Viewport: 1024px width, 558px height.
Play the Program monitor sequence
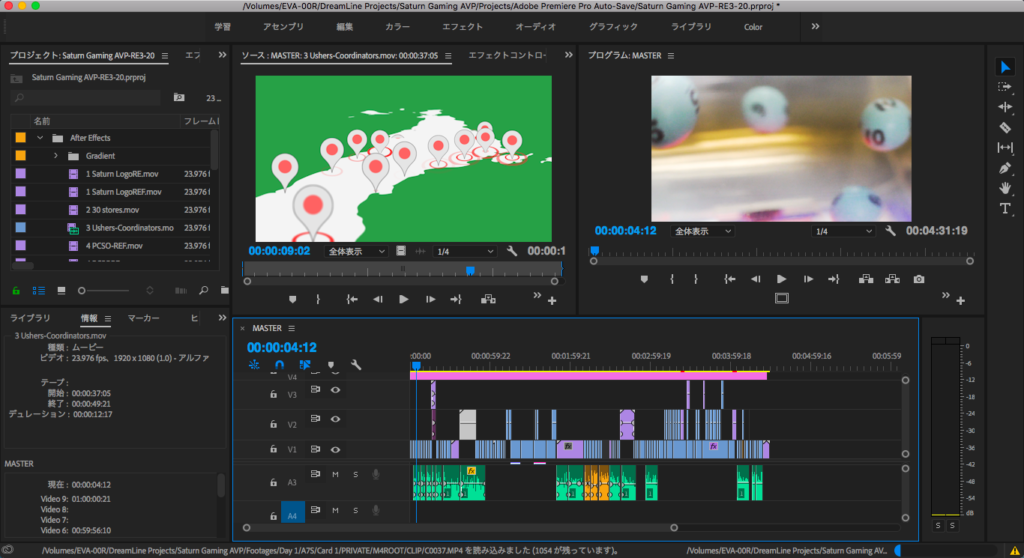tap(781, 279)
